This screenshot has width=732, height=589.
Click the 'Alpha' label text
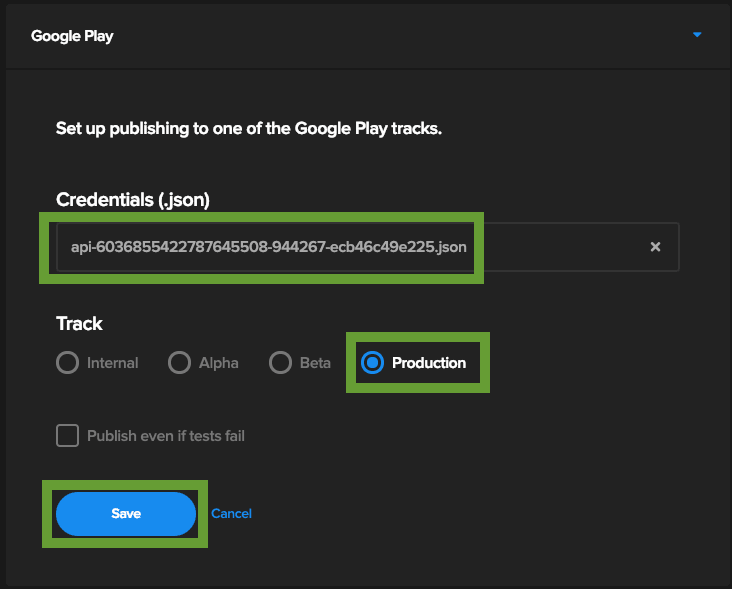click(x=218, y=363)
